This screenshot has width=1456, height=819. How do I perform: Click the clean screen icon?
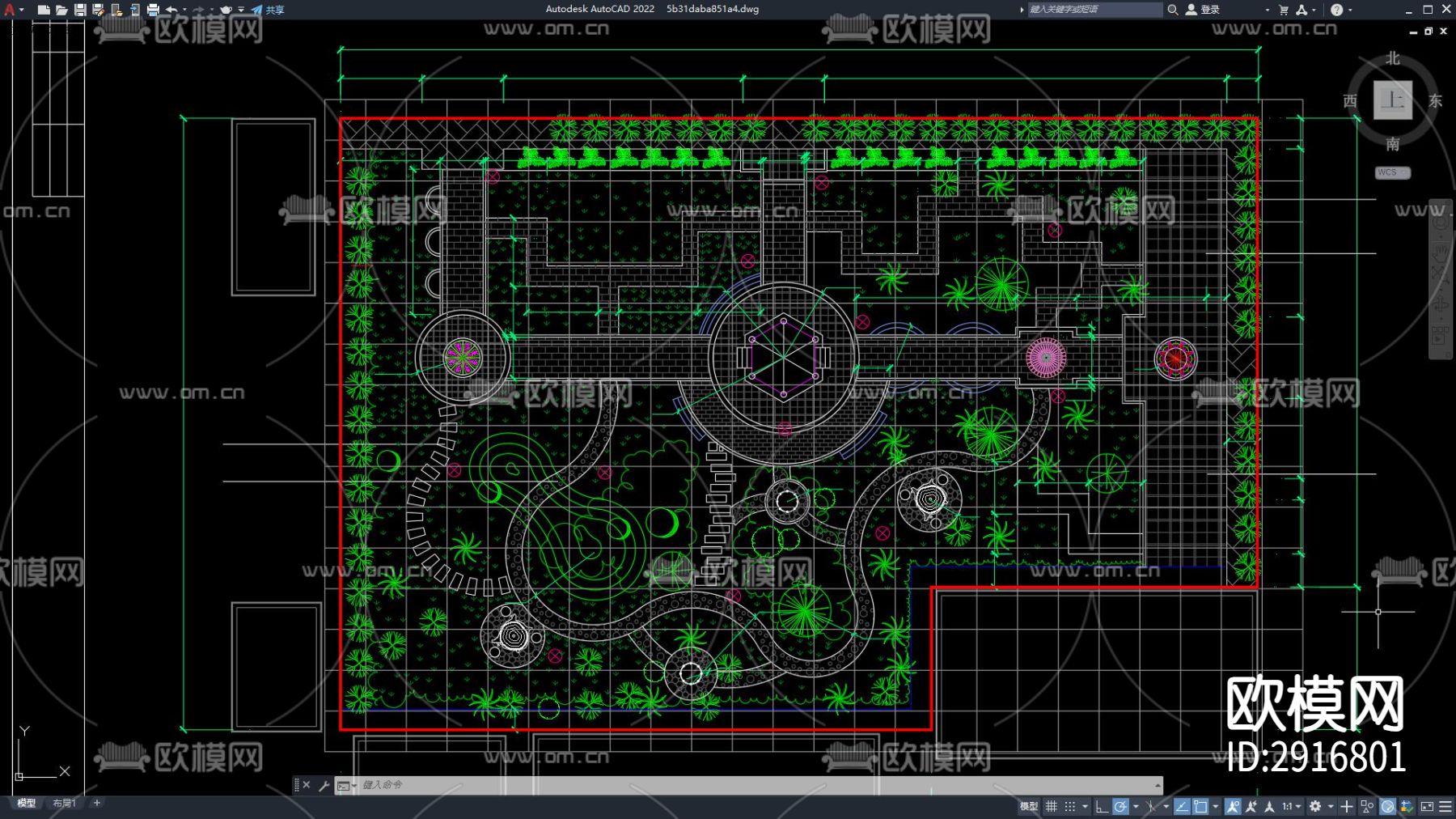point(1427,806)
